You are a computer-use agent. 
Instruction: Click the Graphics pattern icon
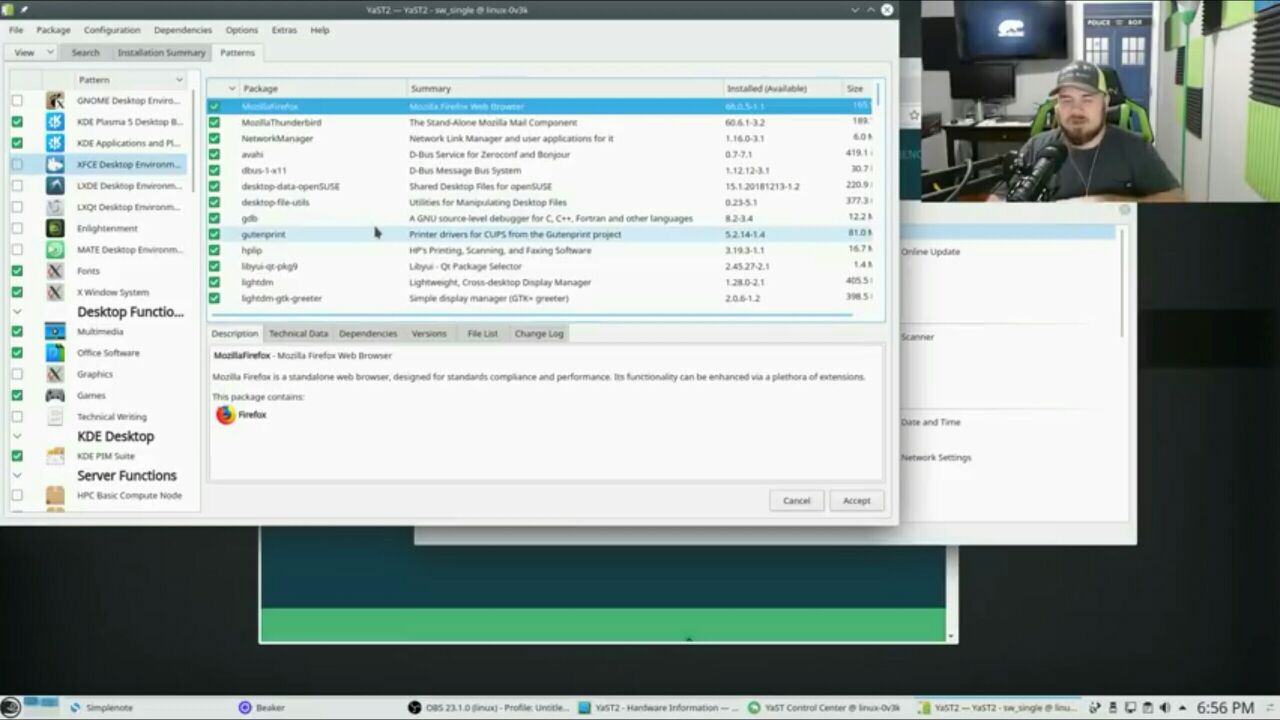point(56,374)
